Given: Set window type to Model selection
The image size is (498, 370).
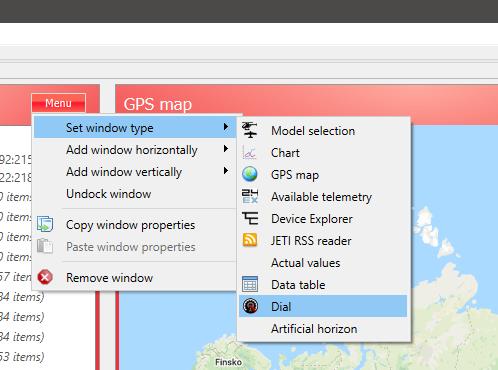Looking at the screenshot, I should [323, 130].
